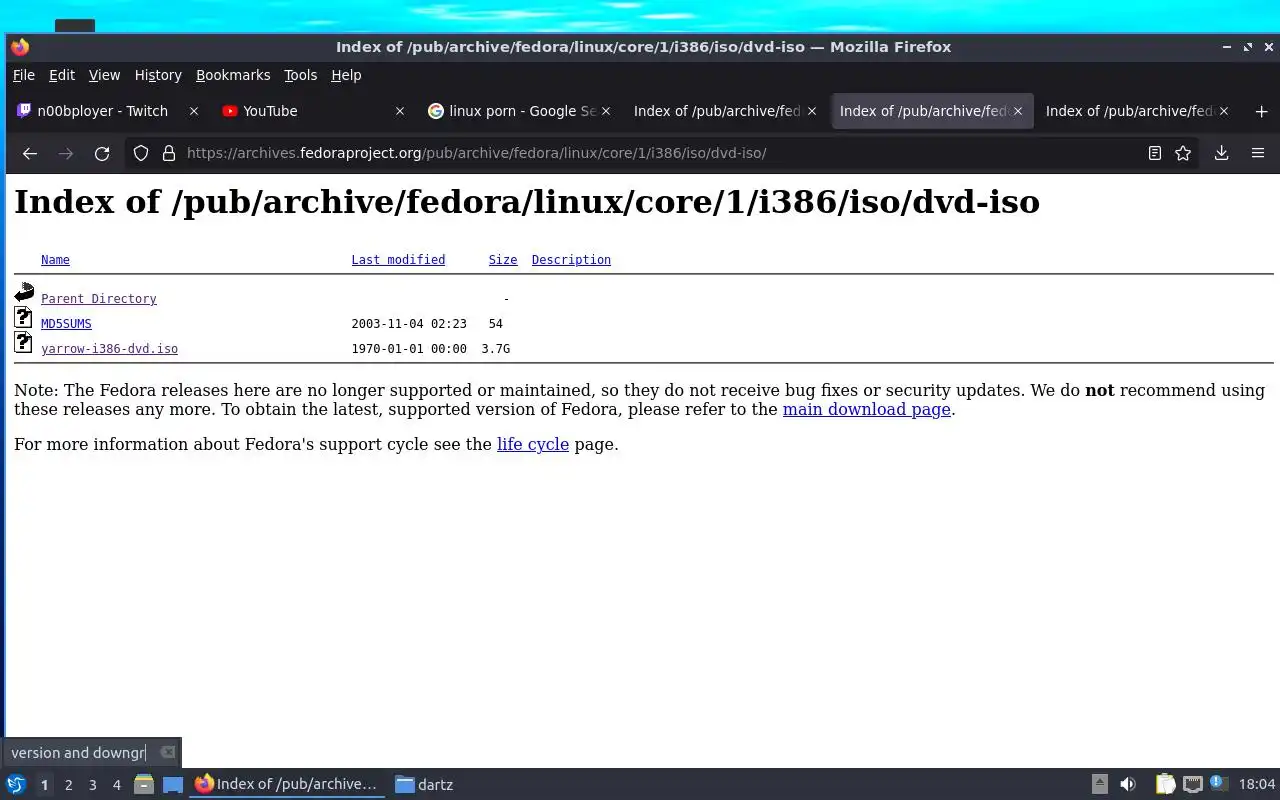
Task: Switch to workspace 3
Action: point(92,785)
